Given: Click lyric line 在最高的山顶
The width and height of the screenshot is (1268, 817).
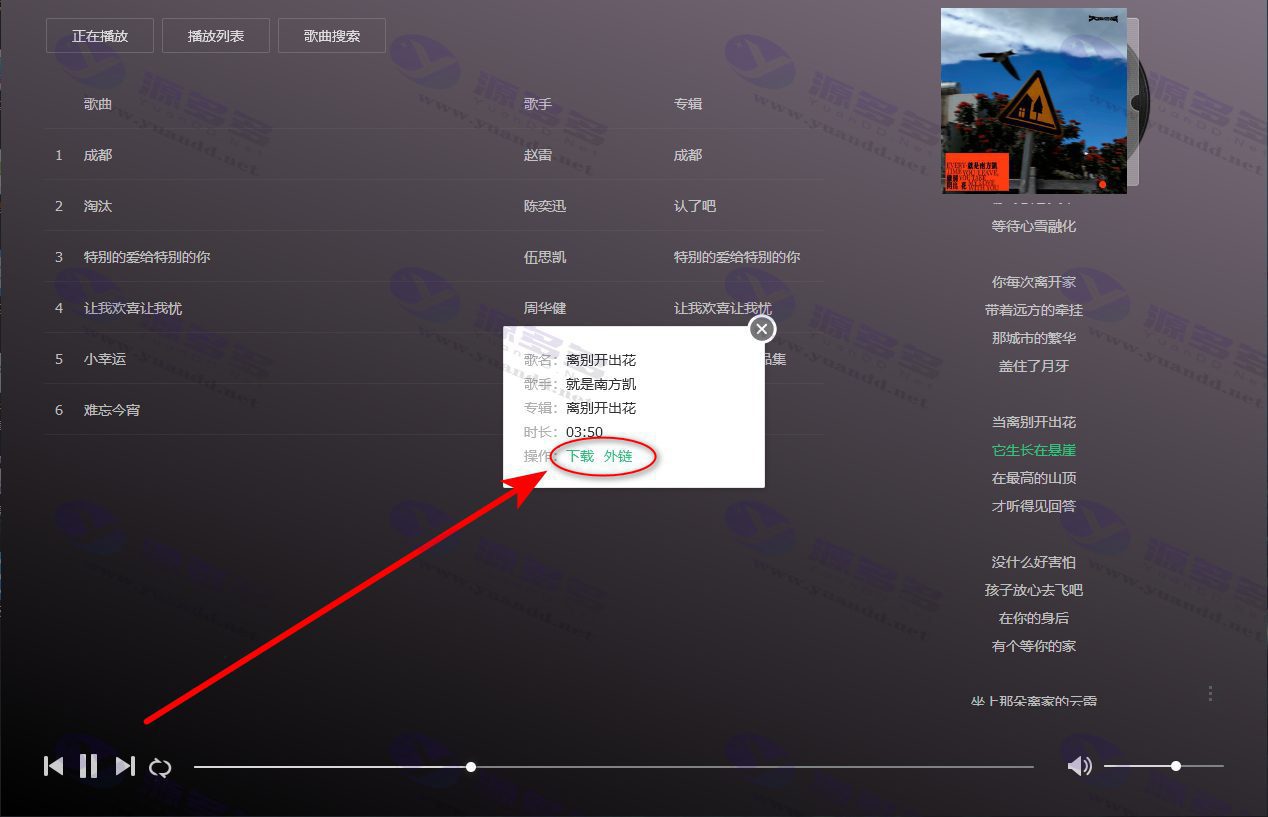Looking at the screenshot, I should (x=1034, y=478).
